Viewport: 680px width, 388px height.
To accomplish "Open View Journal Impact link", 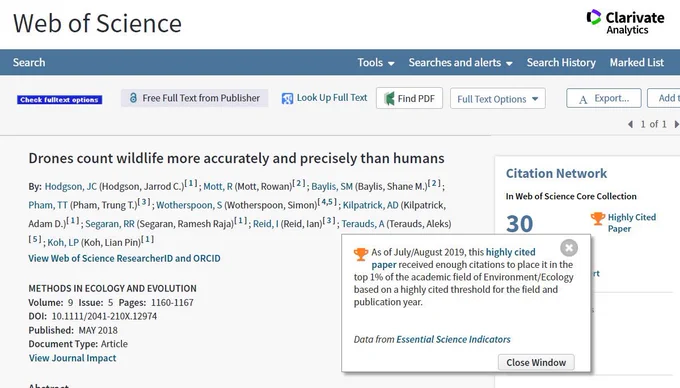I will pos(72,358).
